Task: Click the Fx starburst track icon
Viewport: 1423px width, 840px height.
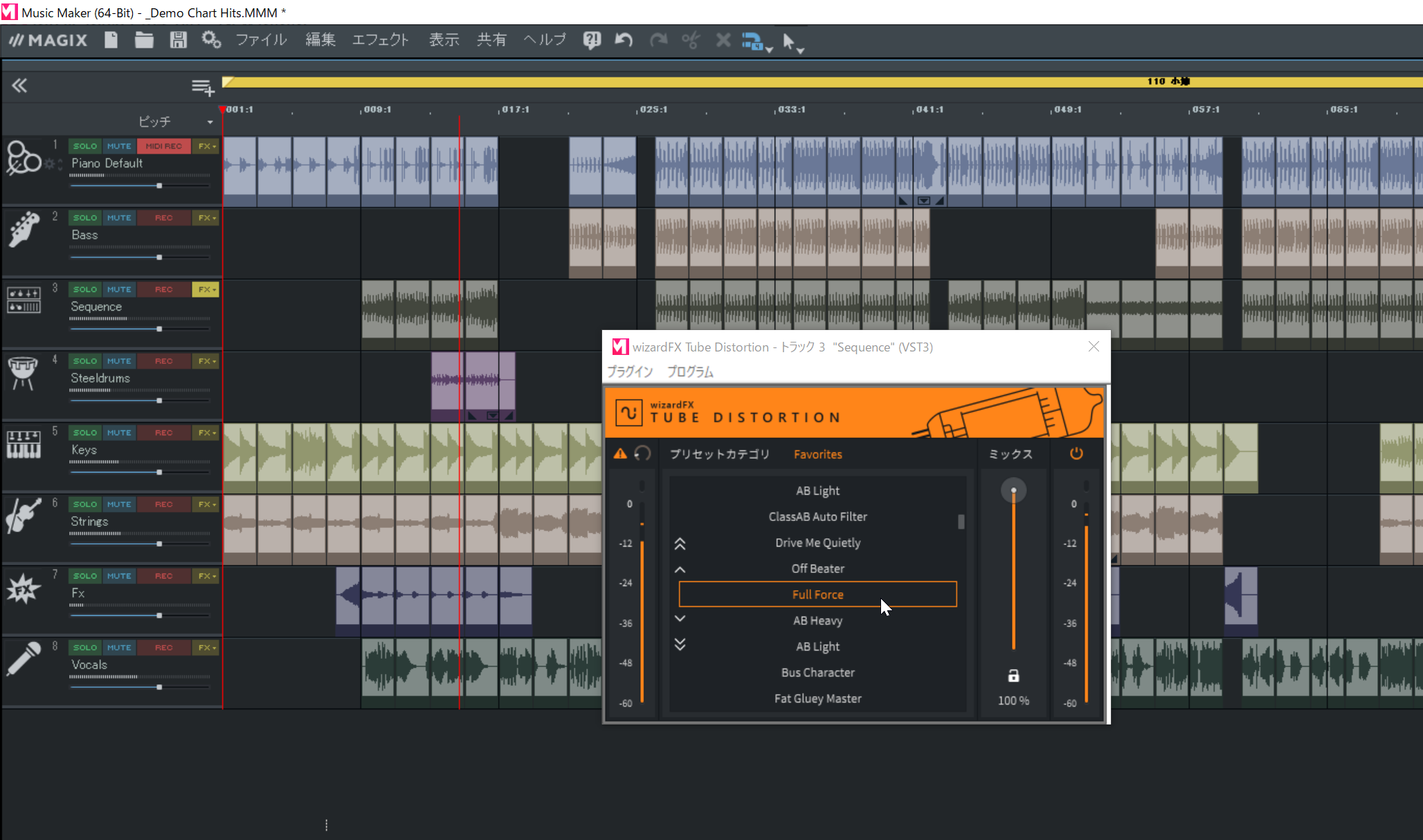Action: click(23, 589)
